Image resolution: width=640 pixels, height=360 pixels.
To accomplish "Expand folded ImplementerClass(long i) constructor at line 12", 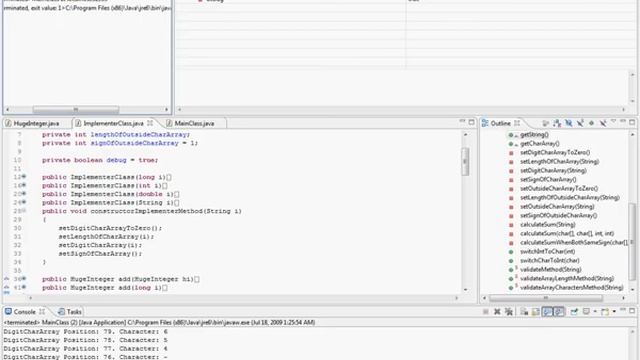I will pos(24,177).
